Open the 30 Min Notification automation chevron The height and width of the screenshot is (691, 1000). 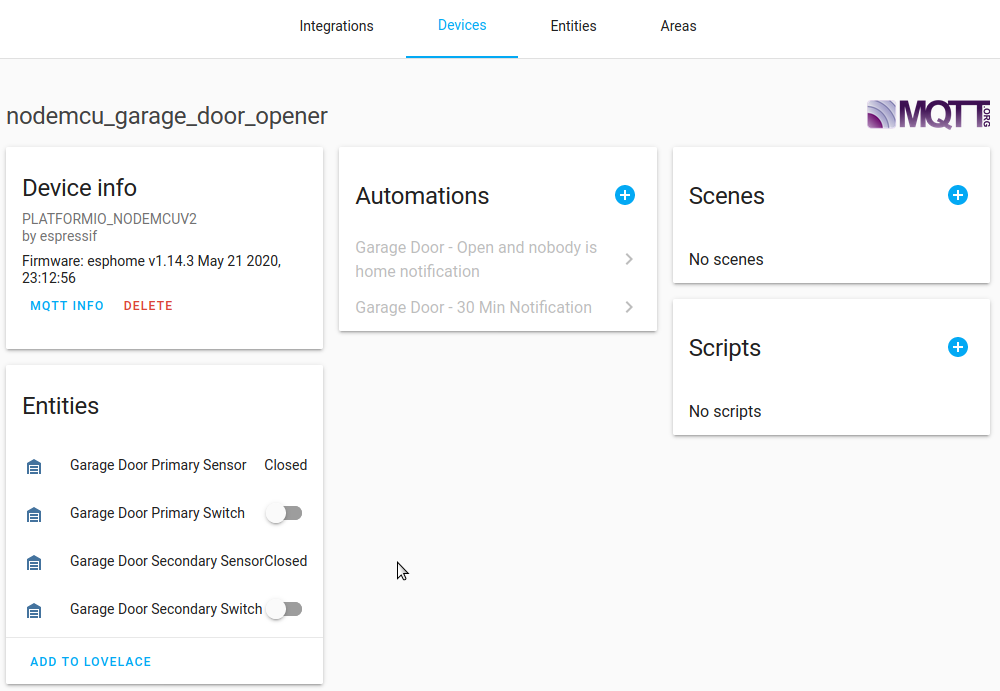[x=629, y=307]
